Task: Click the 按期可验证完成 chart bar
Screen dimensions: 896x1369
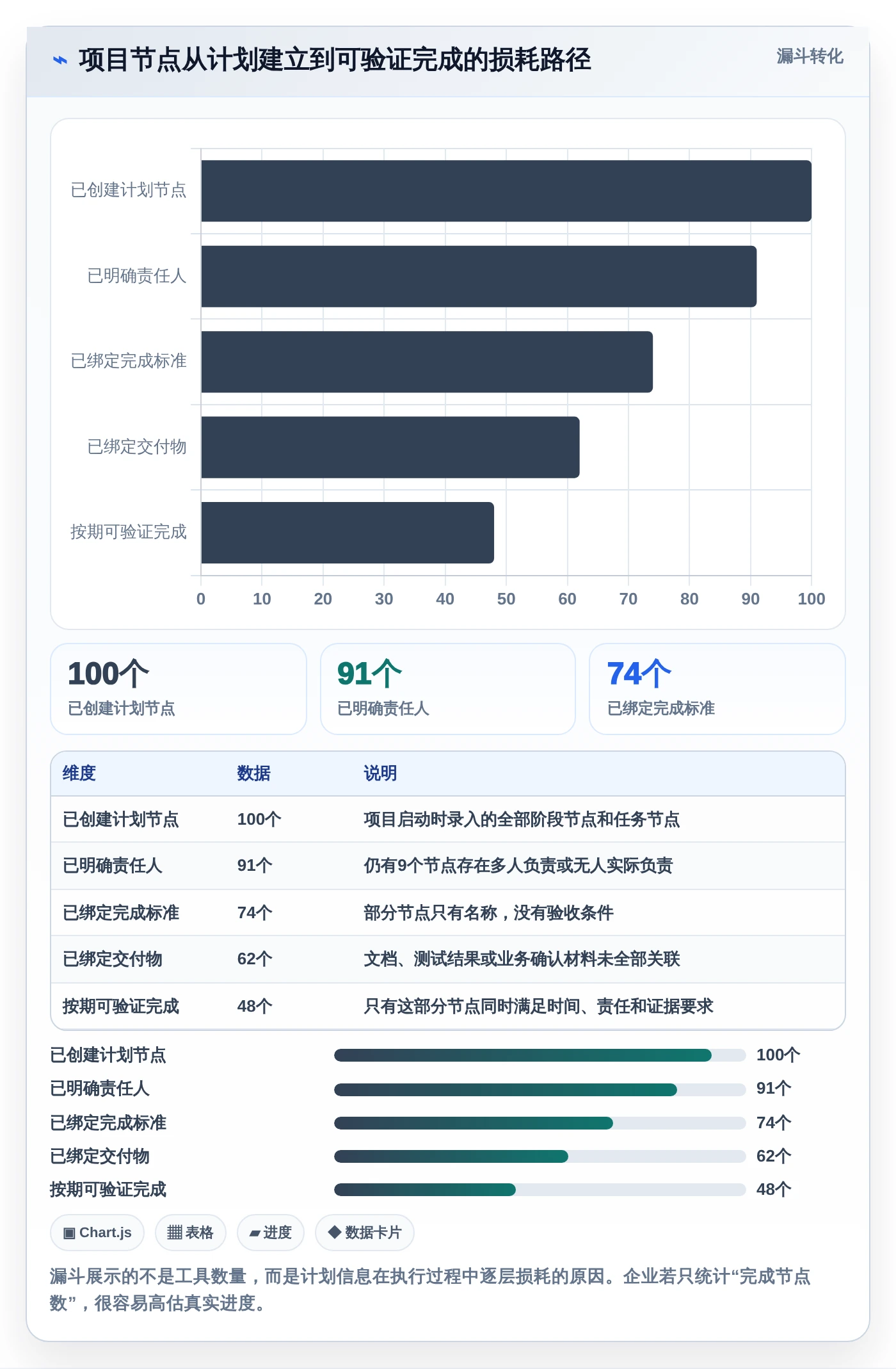Action: coord(348,533)
